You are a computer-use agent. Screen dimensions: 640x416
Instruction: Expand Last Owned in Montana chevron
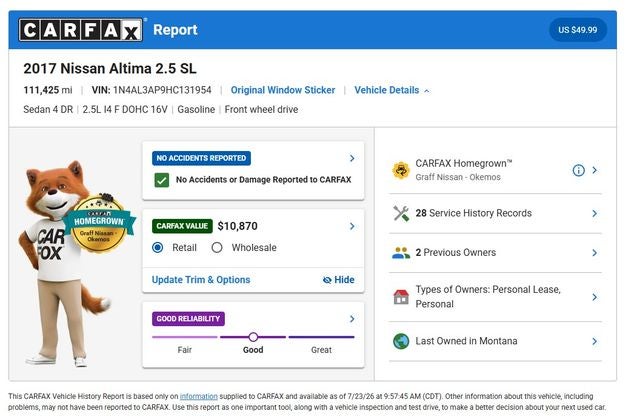coord(595,341)
